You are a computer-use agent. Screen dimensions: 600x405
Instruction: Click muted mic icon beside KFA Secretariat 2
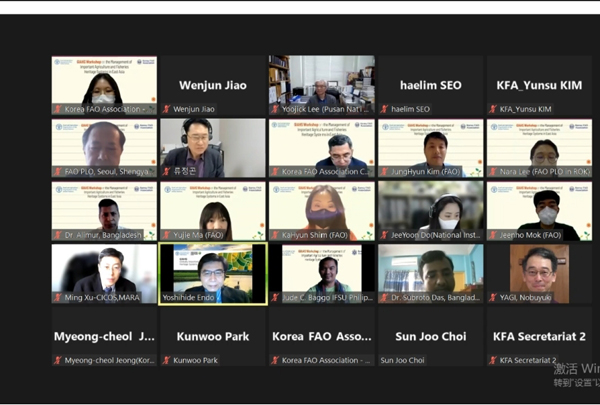tap(492, 360)
